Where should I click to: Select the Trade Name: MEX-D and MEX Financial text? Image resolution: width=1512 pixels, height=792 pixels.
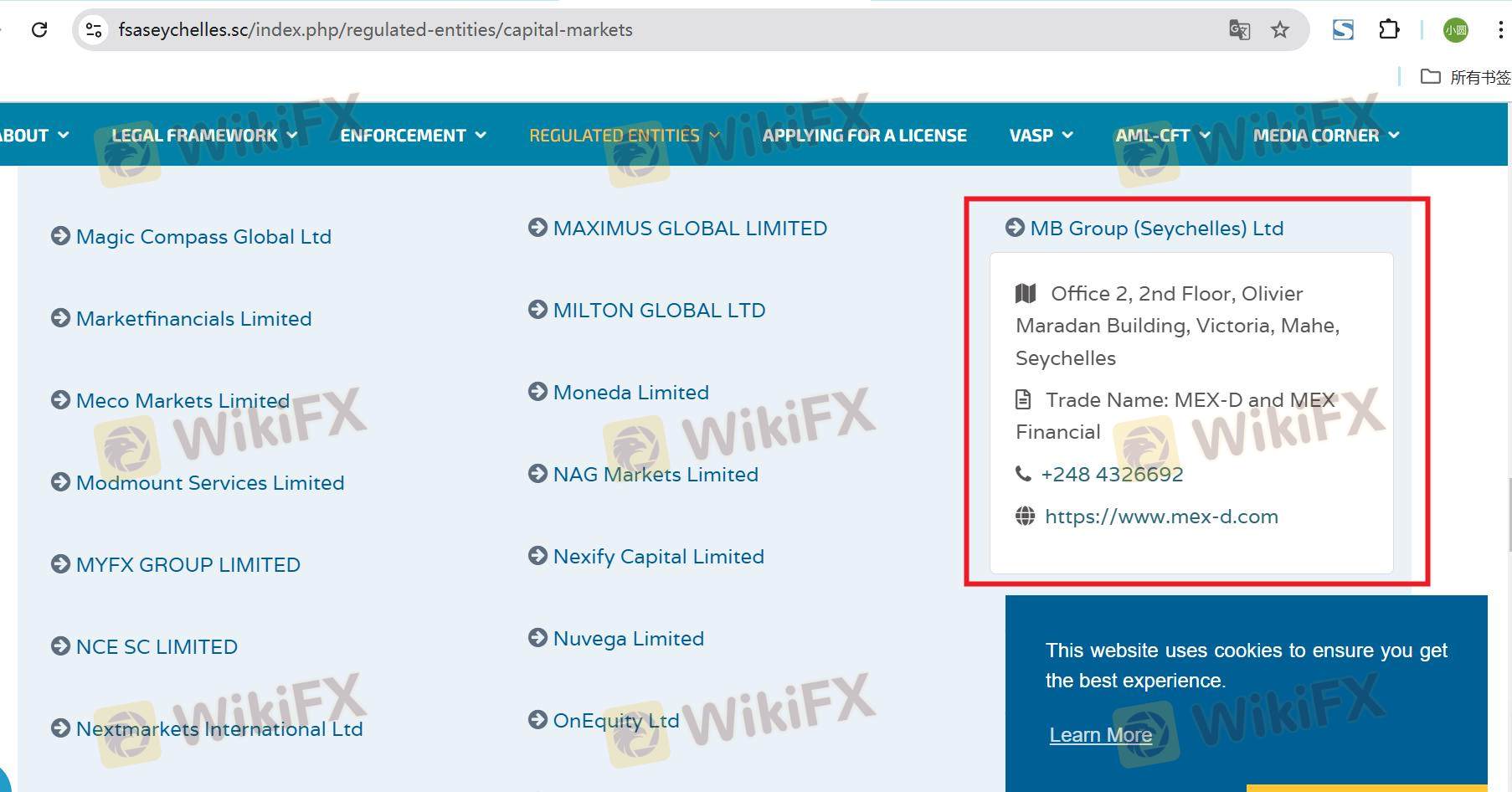(x=1175, y=415)
